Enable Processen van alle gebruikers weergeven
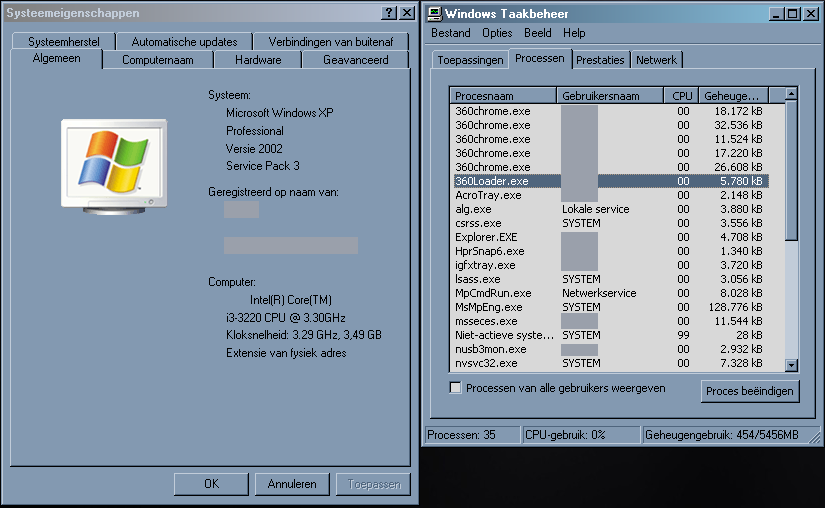The width and height of the screenshot is (825, 508). pos(456,388)
